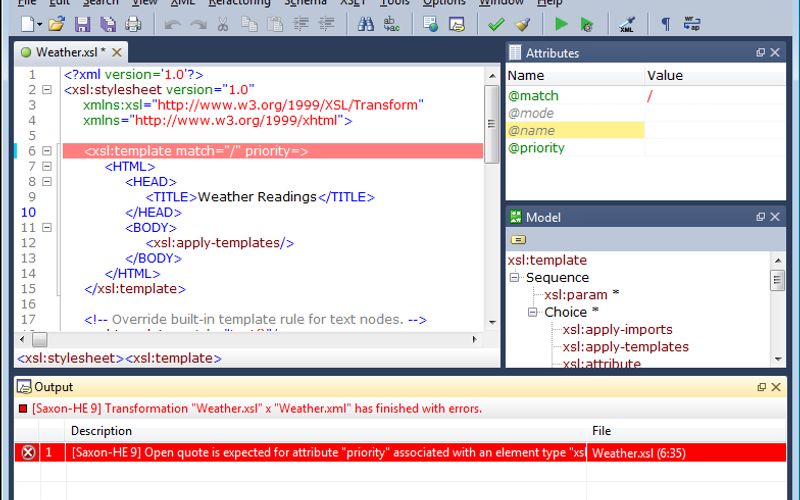This screenshot has width=800, height=500.
Task: Open the New document dropdown arrow
Action: 39,24
